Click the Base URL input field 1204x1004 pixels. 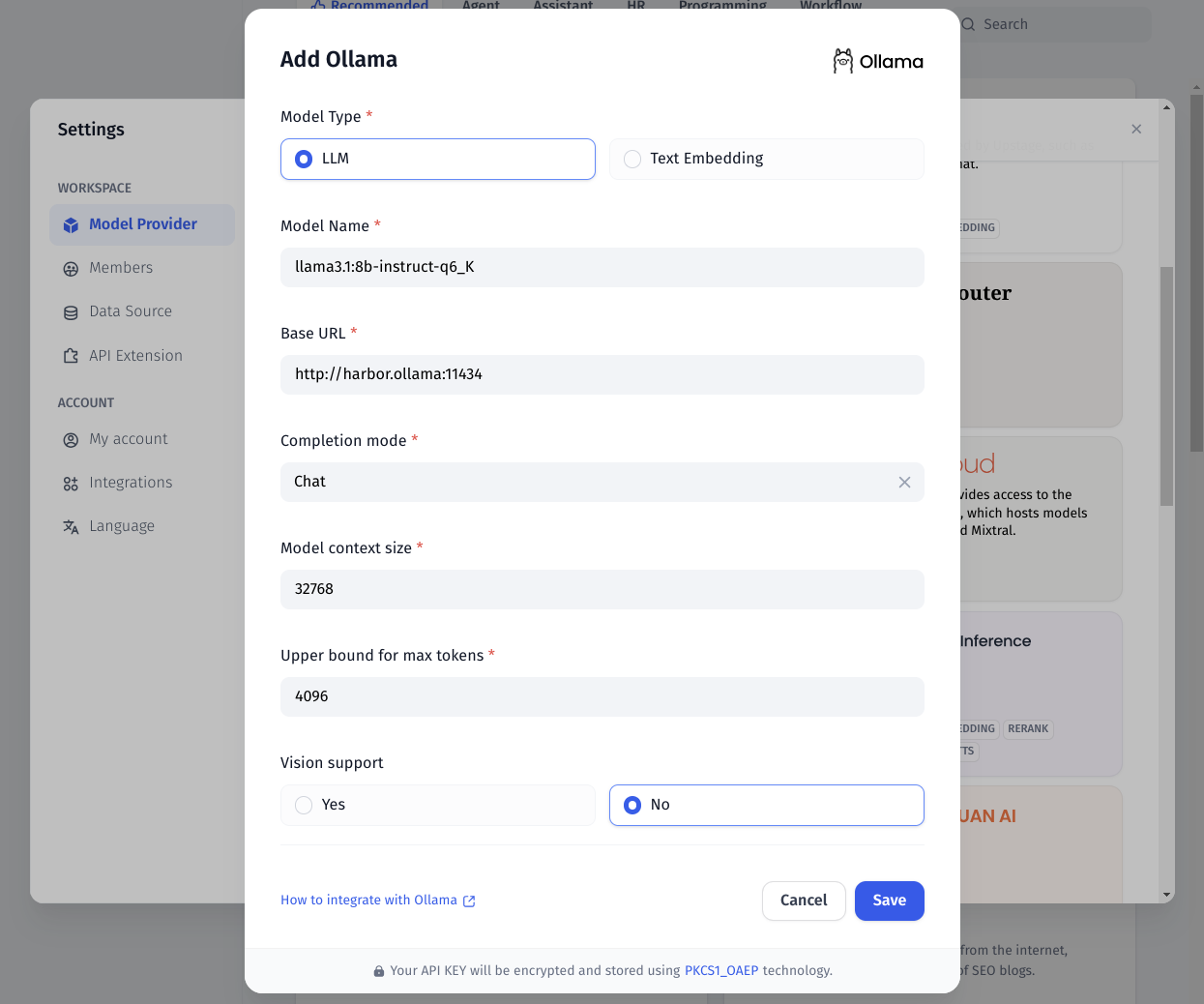[602, 374]
